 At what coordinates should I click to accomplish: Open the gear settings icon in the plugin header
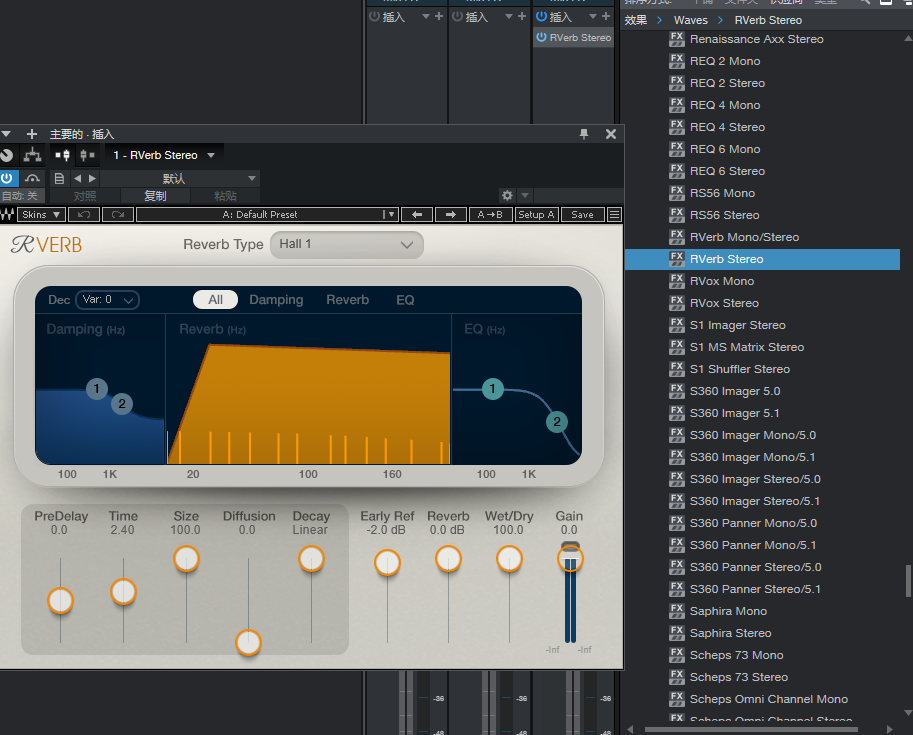507,195
